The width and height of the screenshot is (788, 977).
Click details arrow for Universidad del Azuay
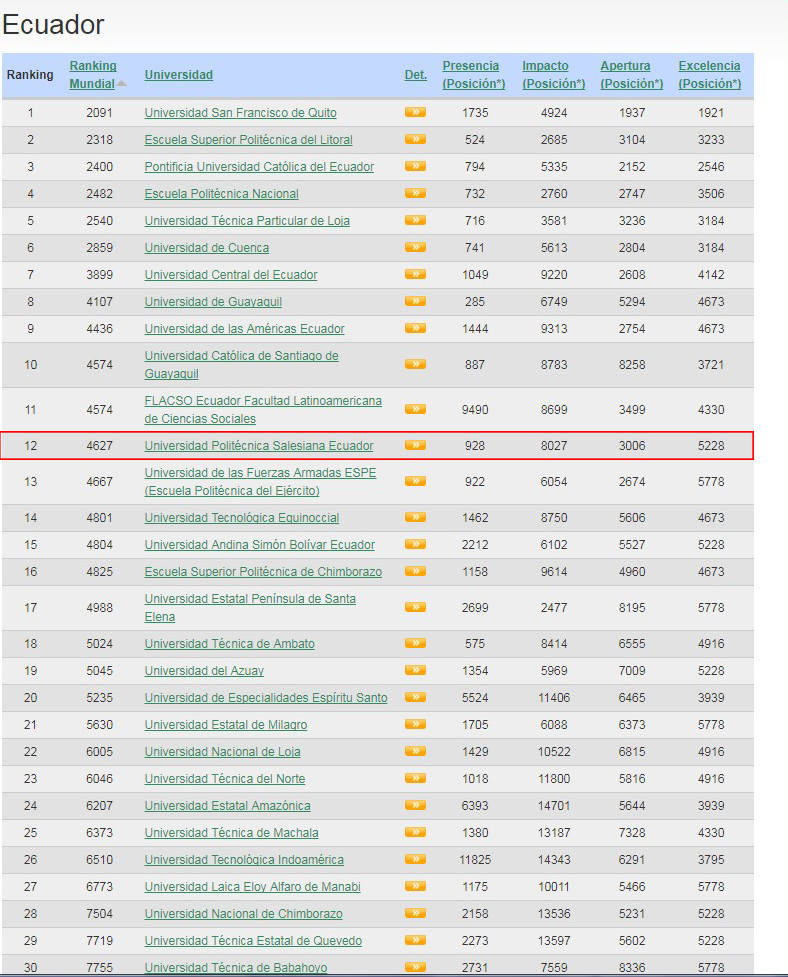(415, 670)
